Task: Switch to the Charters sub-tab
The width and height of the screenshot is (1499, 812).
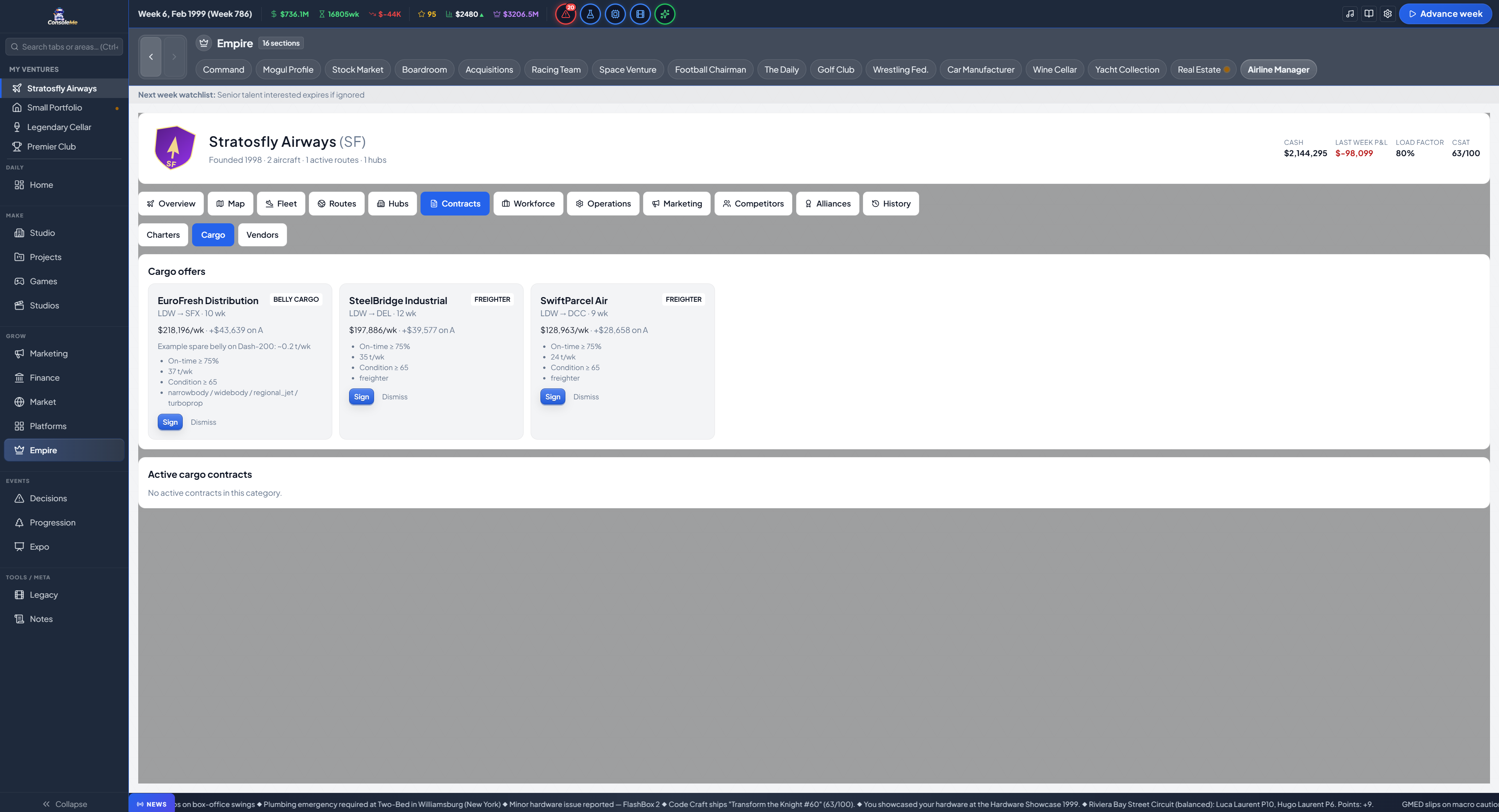Action: pyautogui.click(x=163, y=235)
